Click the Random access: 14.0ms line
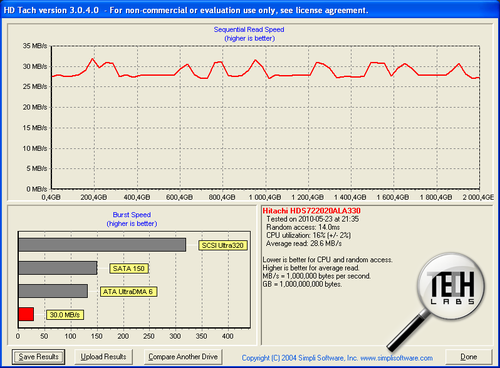 pyautogui.click(x=303, y=227)
